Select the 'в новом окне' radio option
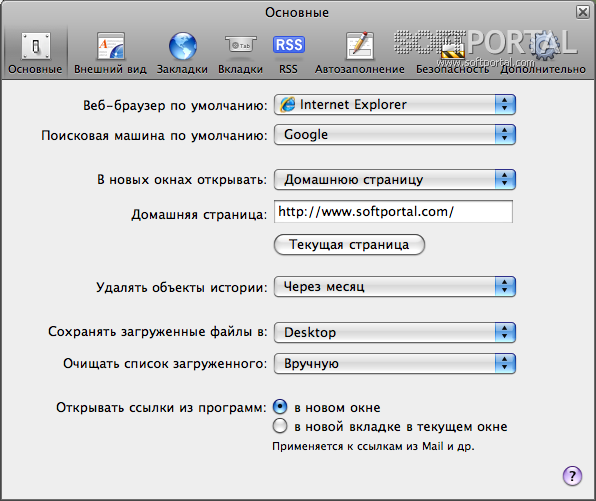 (280, 407)
